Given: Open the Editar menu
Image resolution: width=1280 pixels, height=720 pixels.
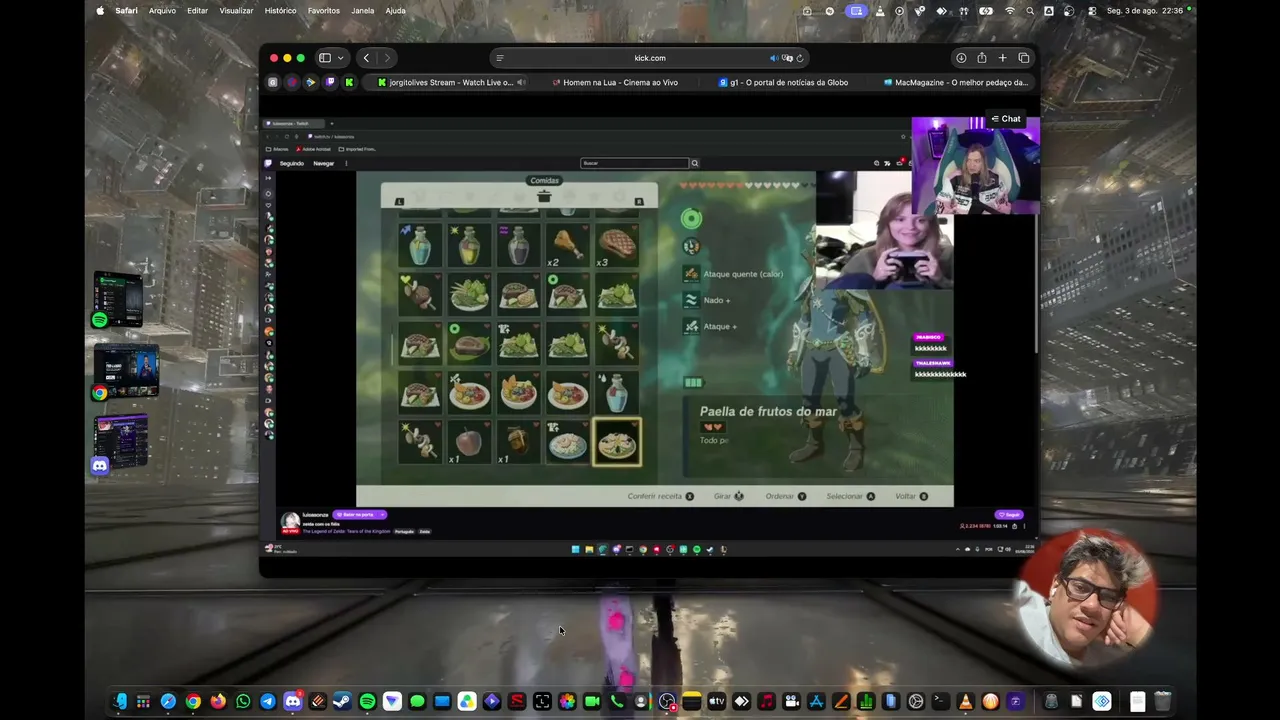Looking at the screenshot, I should point(198,11).
